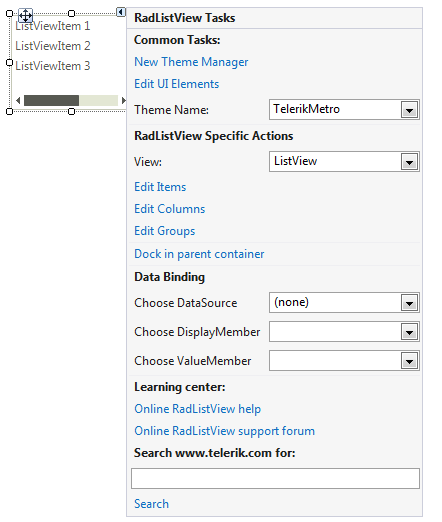Click the Search link
Screen dimensions: 442x522
(151, 504)
